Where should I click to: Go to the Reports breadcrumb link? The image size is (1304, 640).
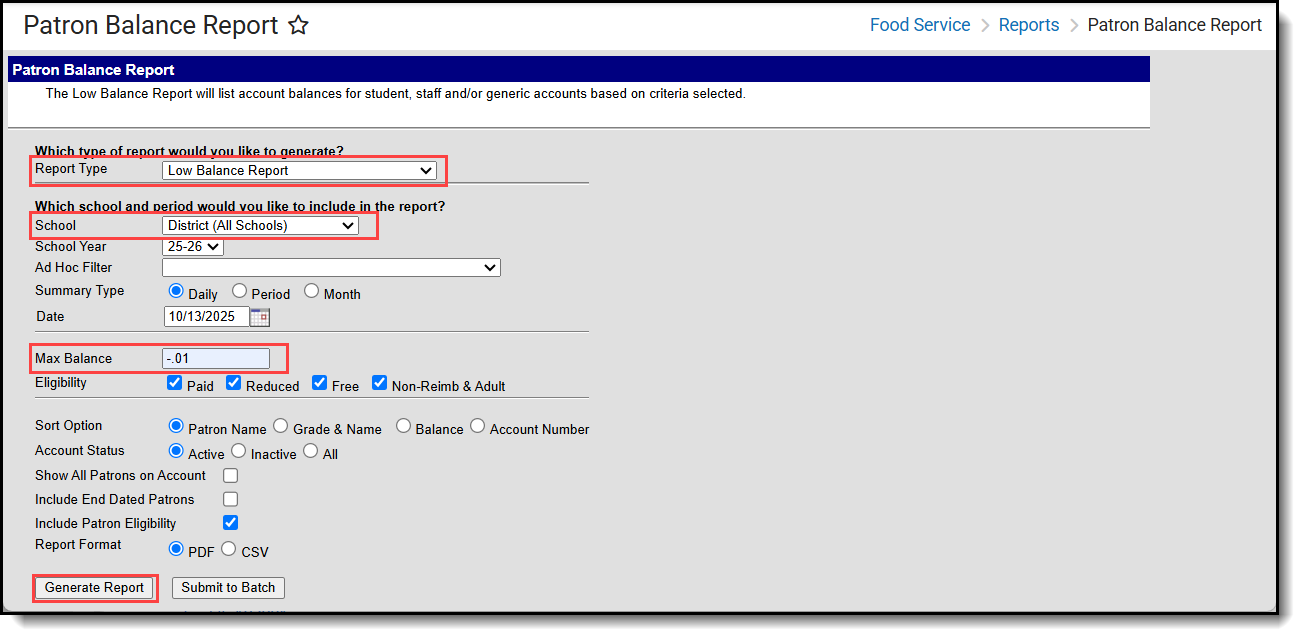click(x=1029, y=25)
